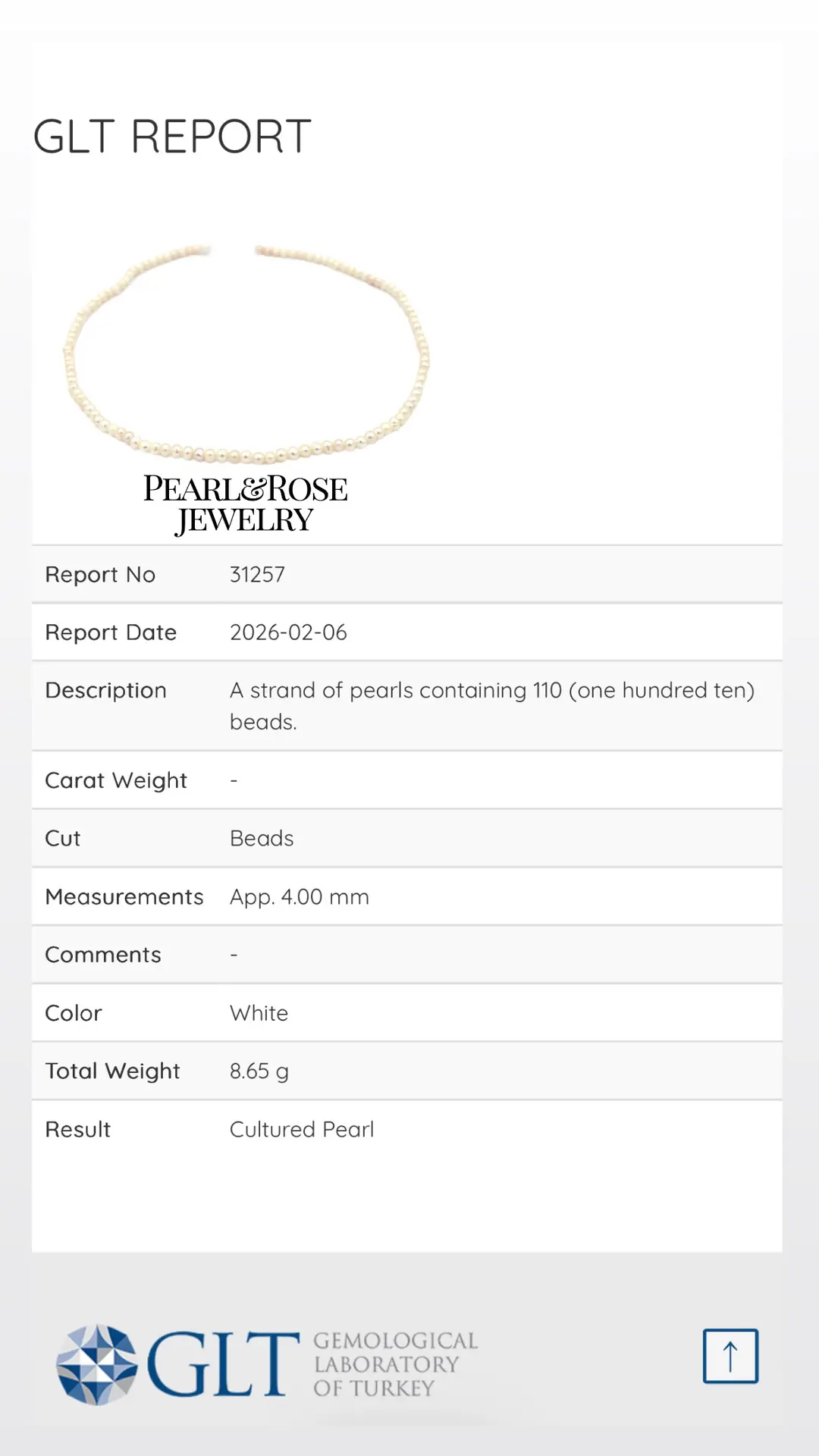This screenshot has width=819, height=1456.
Task: Click the Report Date value 2026-02-06
Action: [x=288, y=632]
